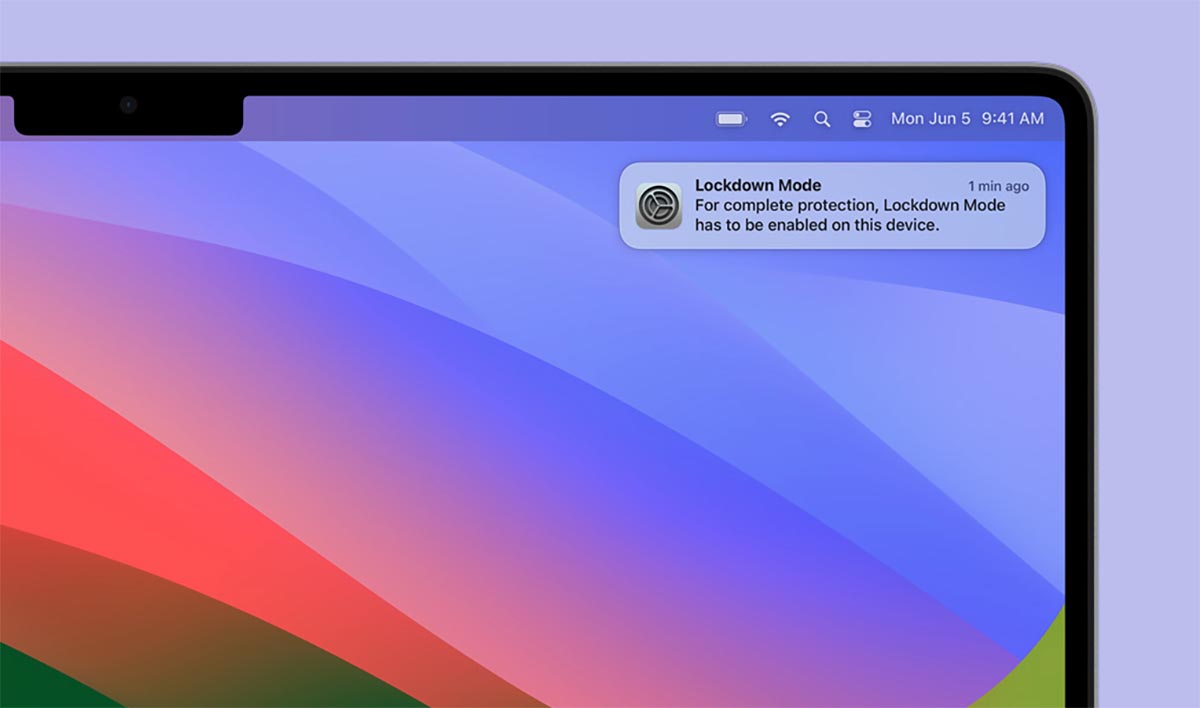This screenshot has height=708, width=1200.
Task: Open Spotlight search magnifier
Action: (x=822, y=119)
